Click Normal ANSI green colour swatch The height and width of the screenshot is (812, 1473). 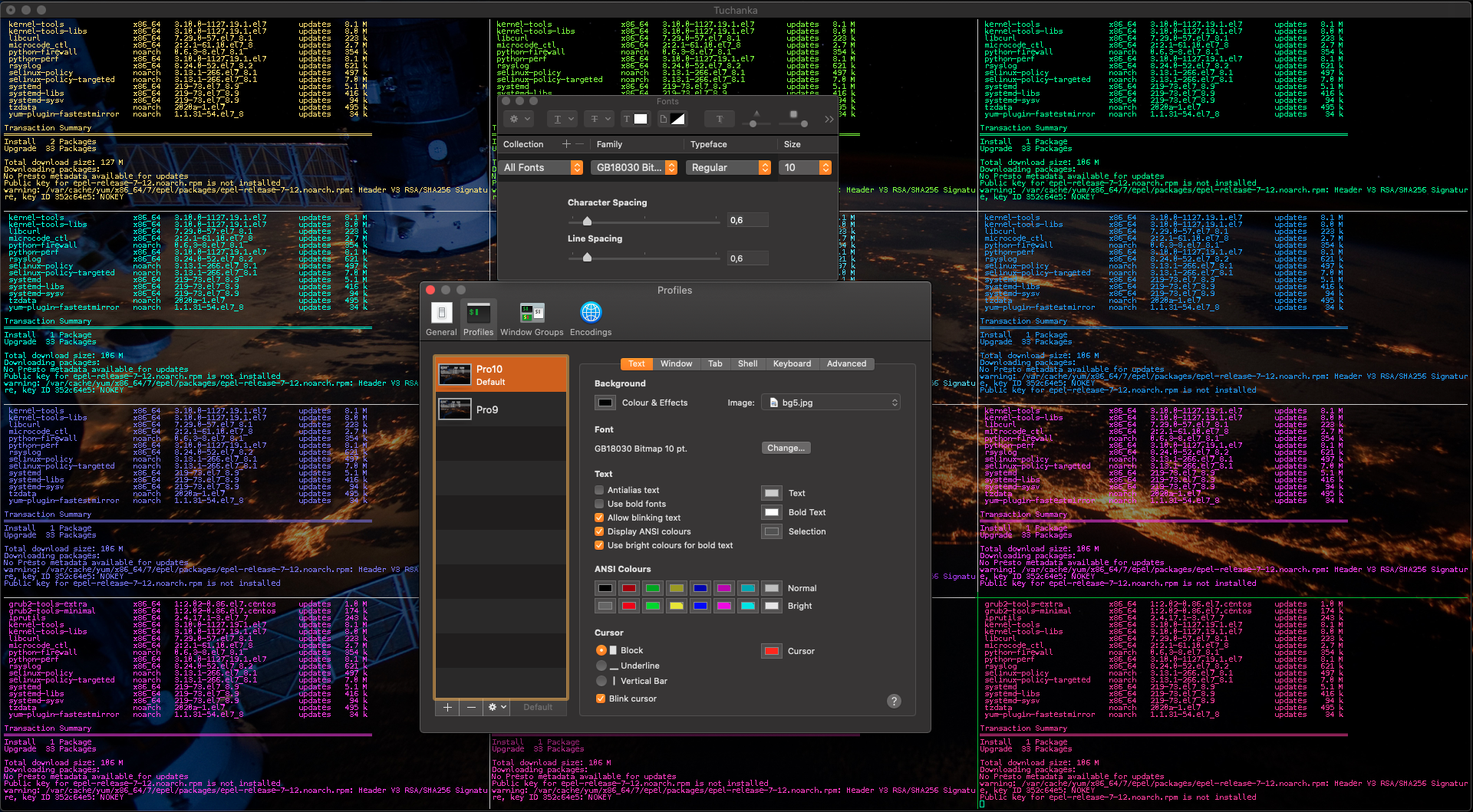653,588
